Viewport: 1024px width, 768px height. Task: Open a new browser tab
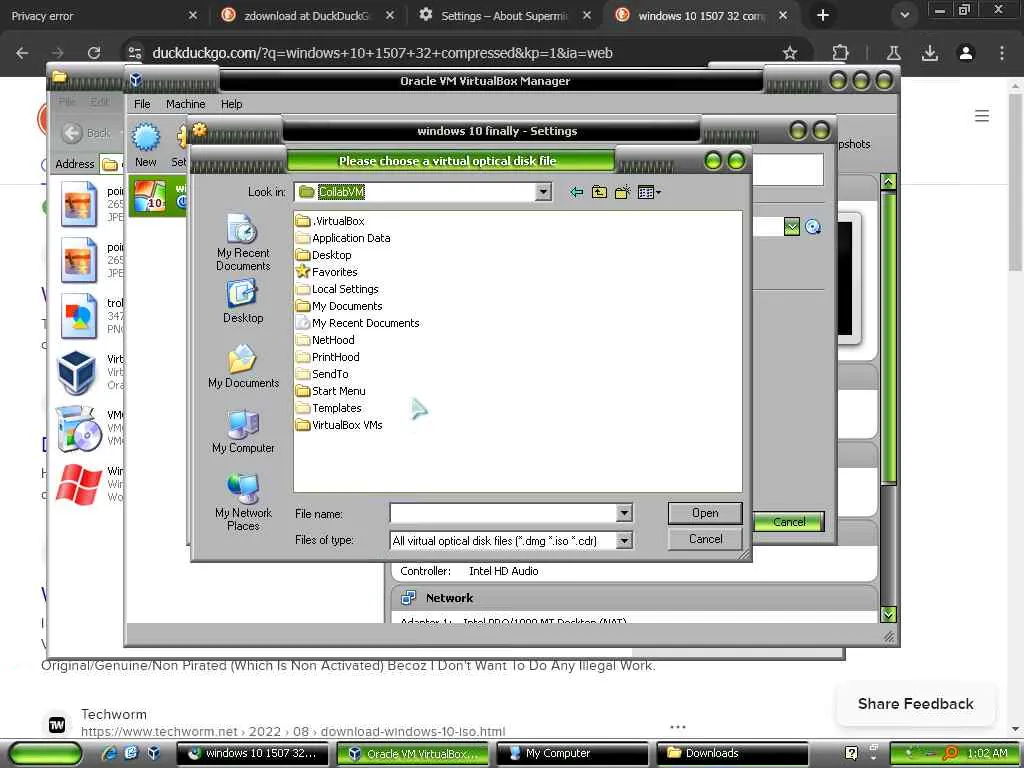point(823,16)
